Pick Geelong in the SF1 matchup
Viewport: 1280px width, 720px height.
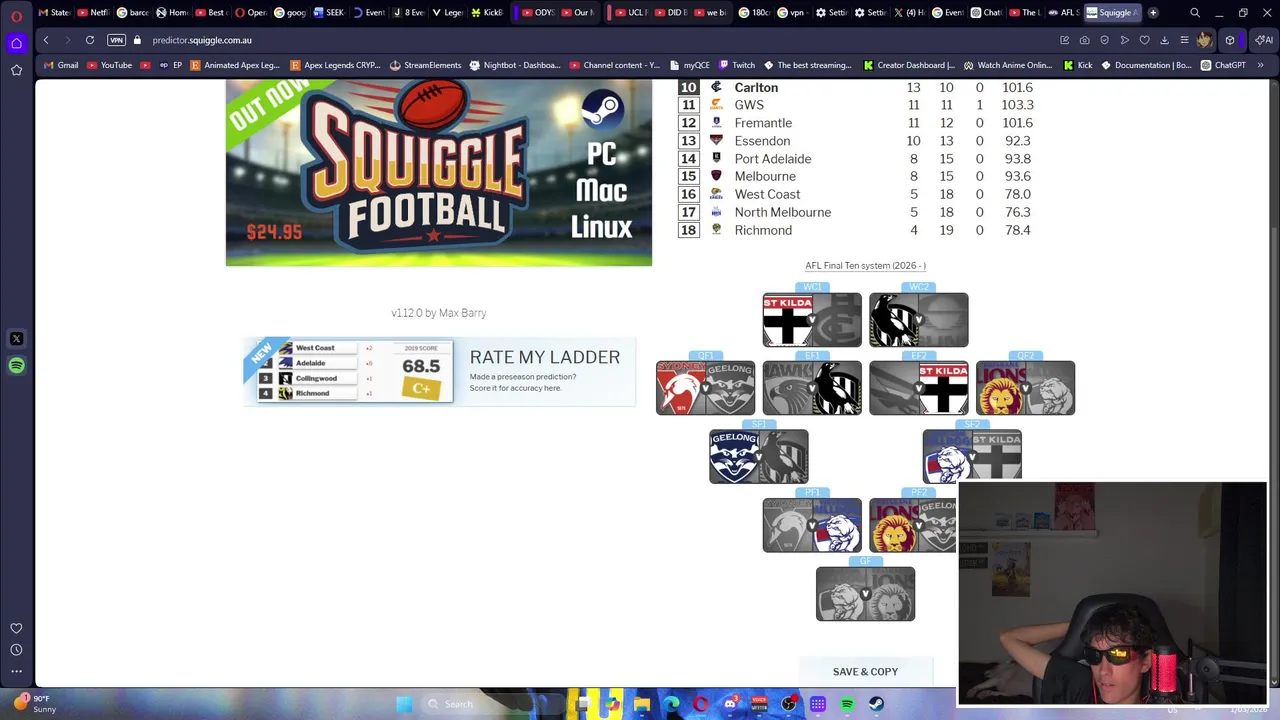pos(734,457)
